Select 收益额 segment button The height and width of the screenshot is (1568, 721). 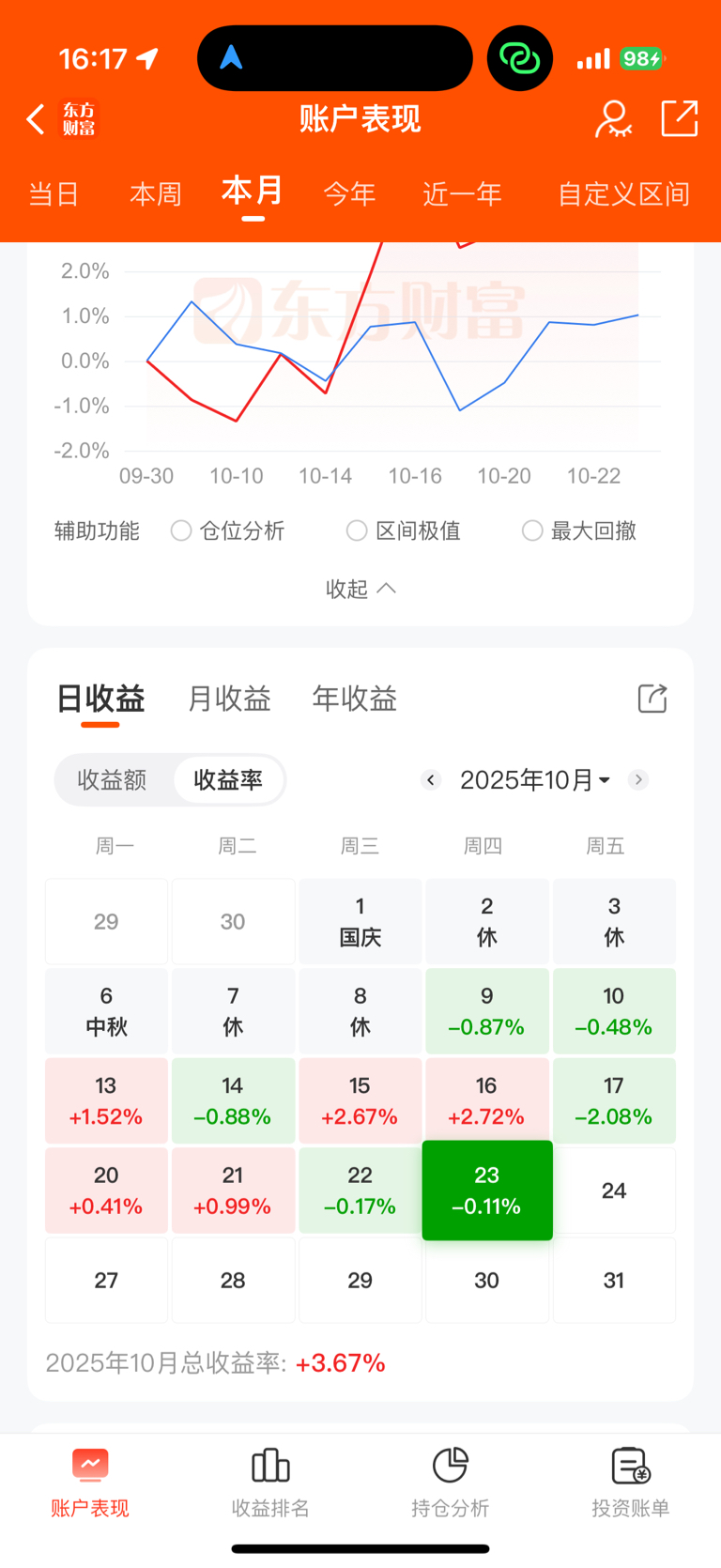(x=112, y=779)
